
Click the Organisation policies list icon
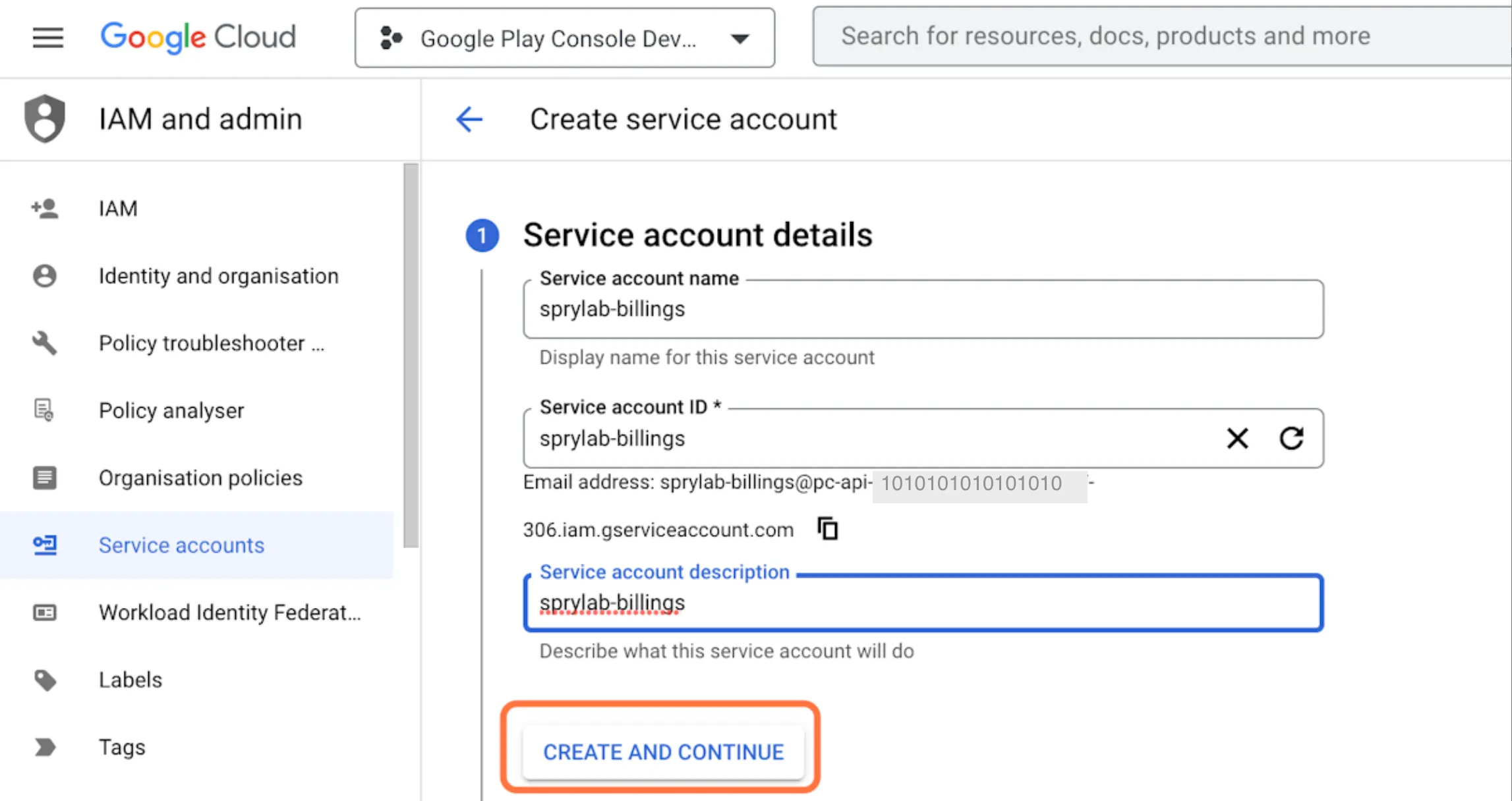point(45,478)
